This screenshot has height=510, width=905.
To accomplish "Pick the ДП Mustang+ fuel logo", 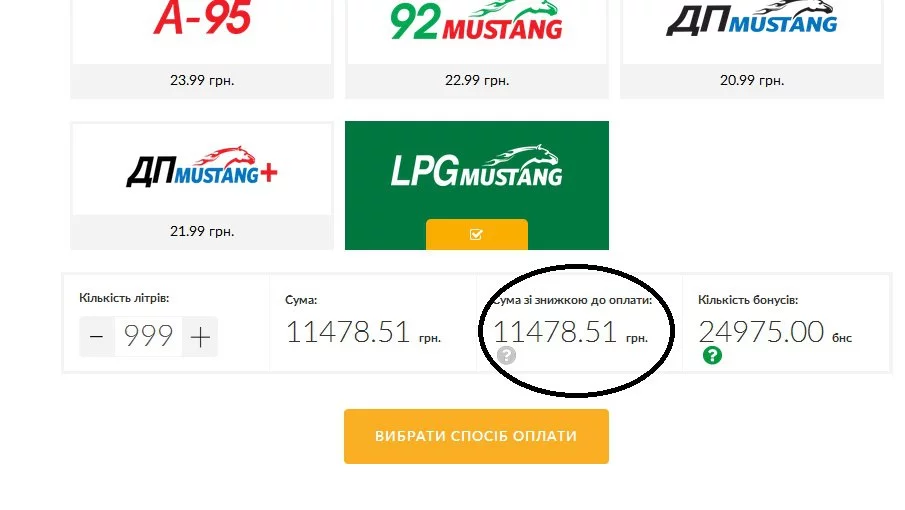I will [x=202, y=167].
